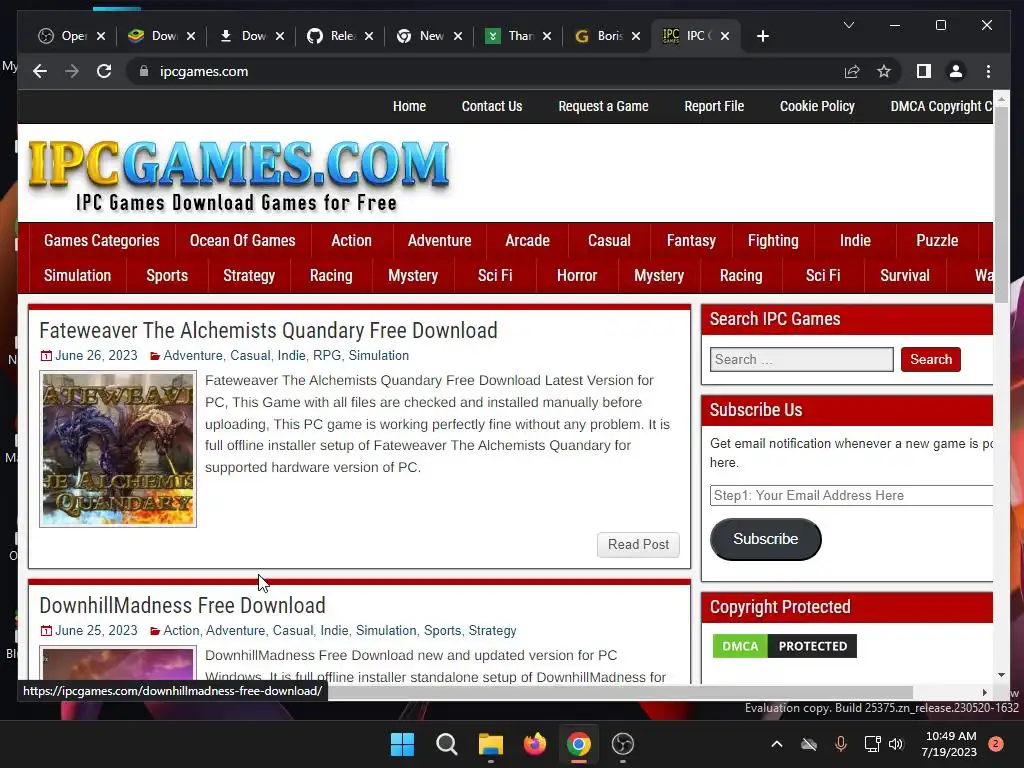The image size is (1024, 768).
Task: Open the Sports tag under DownhillMadness post
Action: [442, 630]
